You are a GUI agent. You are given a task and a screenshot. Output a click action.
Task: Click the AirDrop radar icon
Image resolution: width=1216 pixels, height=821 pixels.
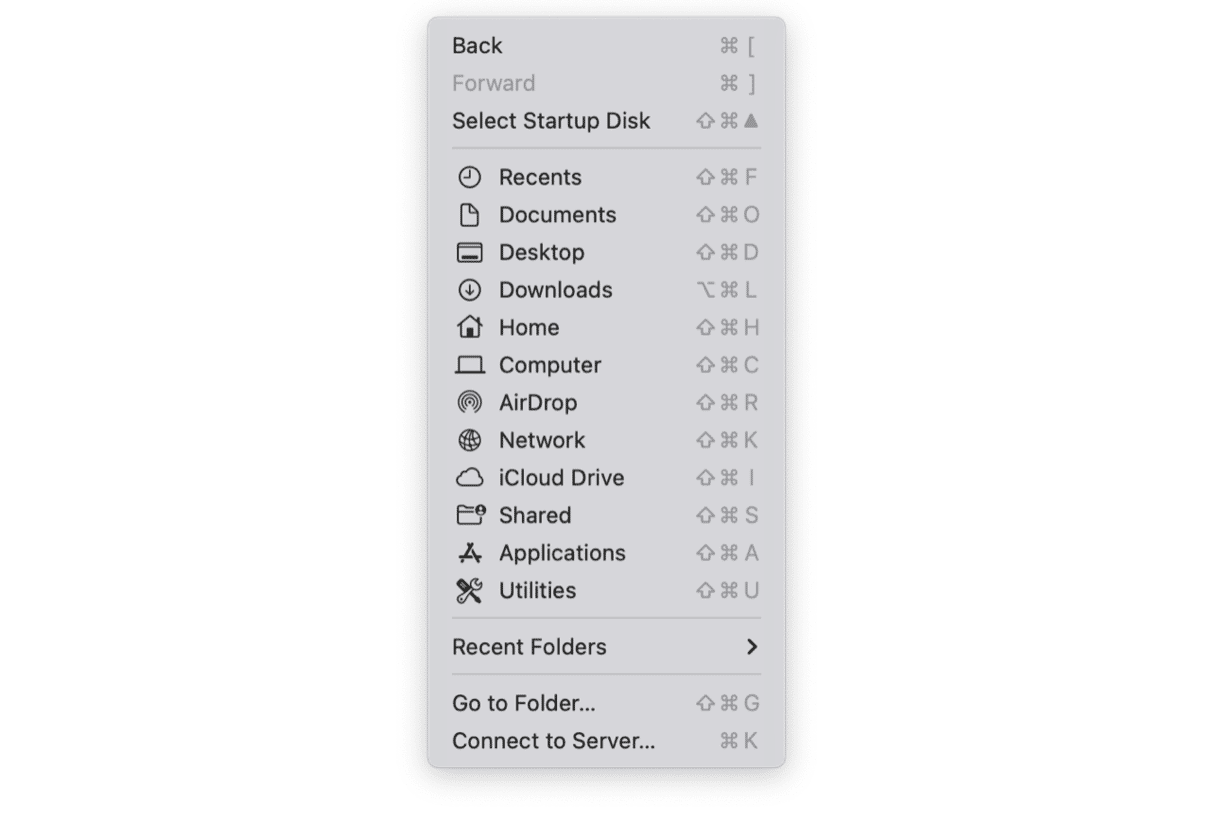pyautogui.click(x=469, y=403)
